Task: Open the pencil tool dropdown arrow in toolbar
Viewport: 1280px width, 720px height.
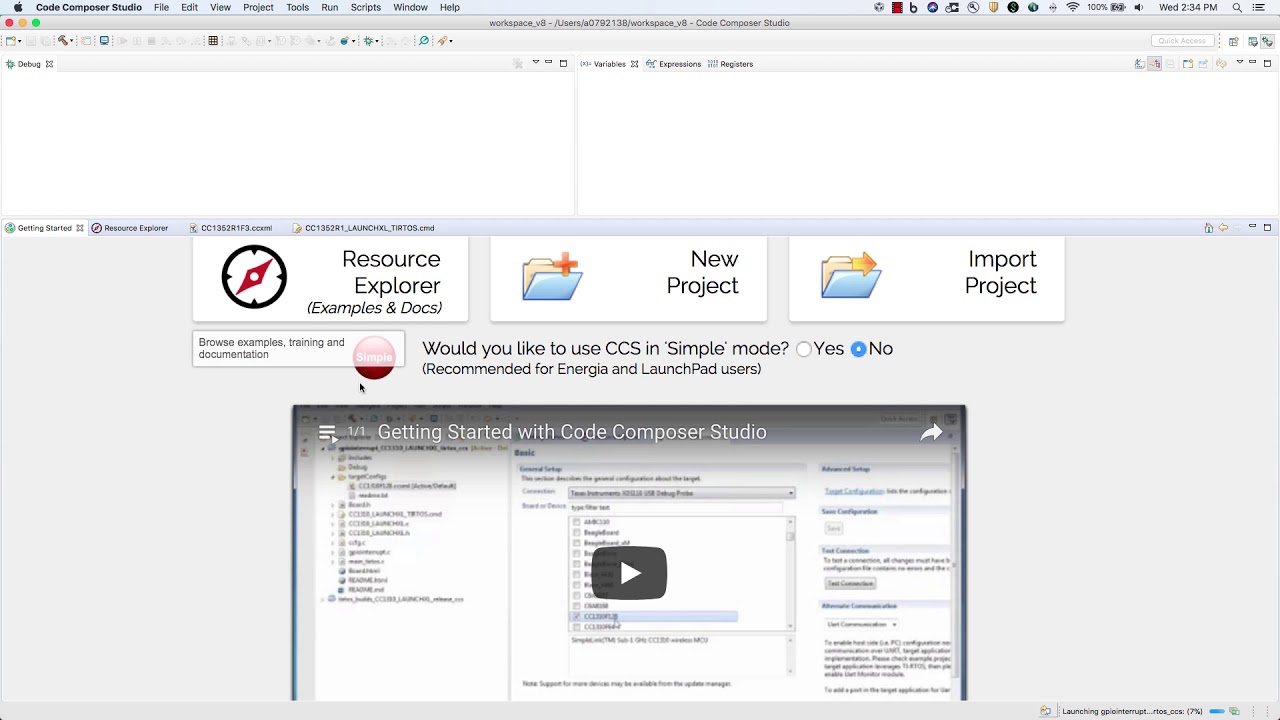Action: click(451, 41)
